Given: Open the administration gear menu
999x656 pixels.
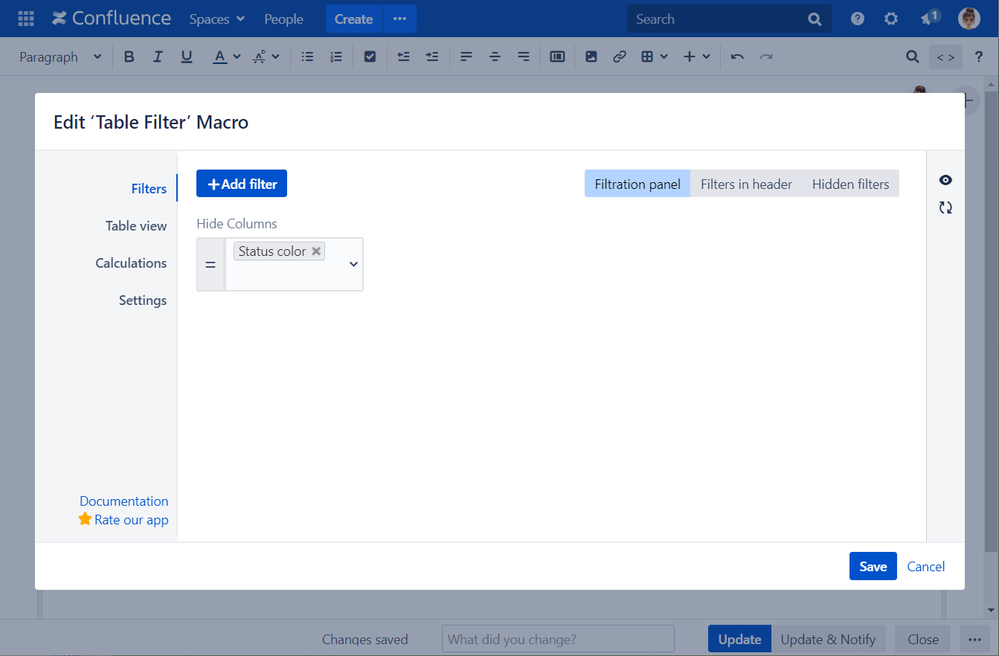Looking at the screenshot, I should click(891, 19).
